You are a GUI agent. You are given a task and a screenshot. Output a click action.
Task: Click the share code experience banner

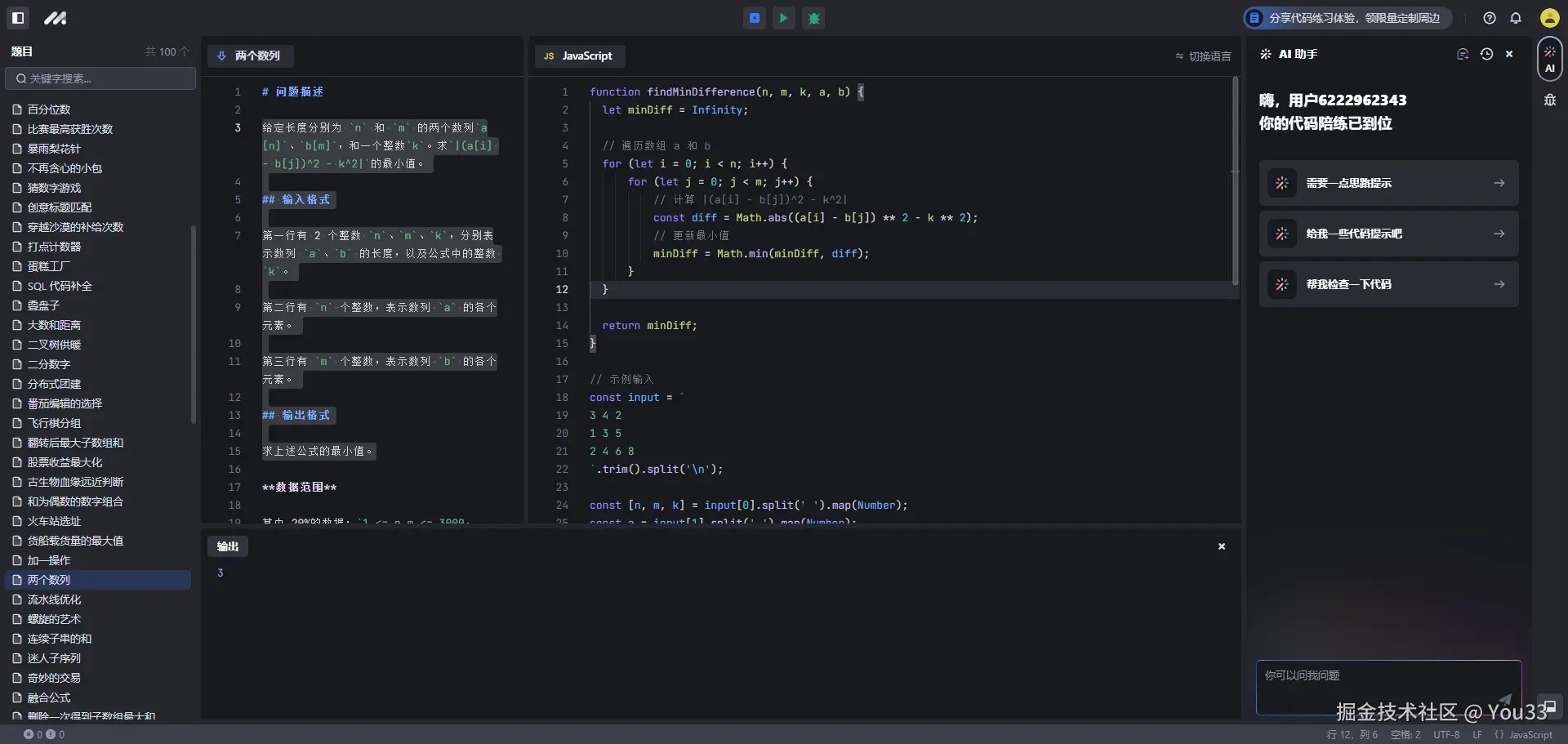(x=1347, y=18)
